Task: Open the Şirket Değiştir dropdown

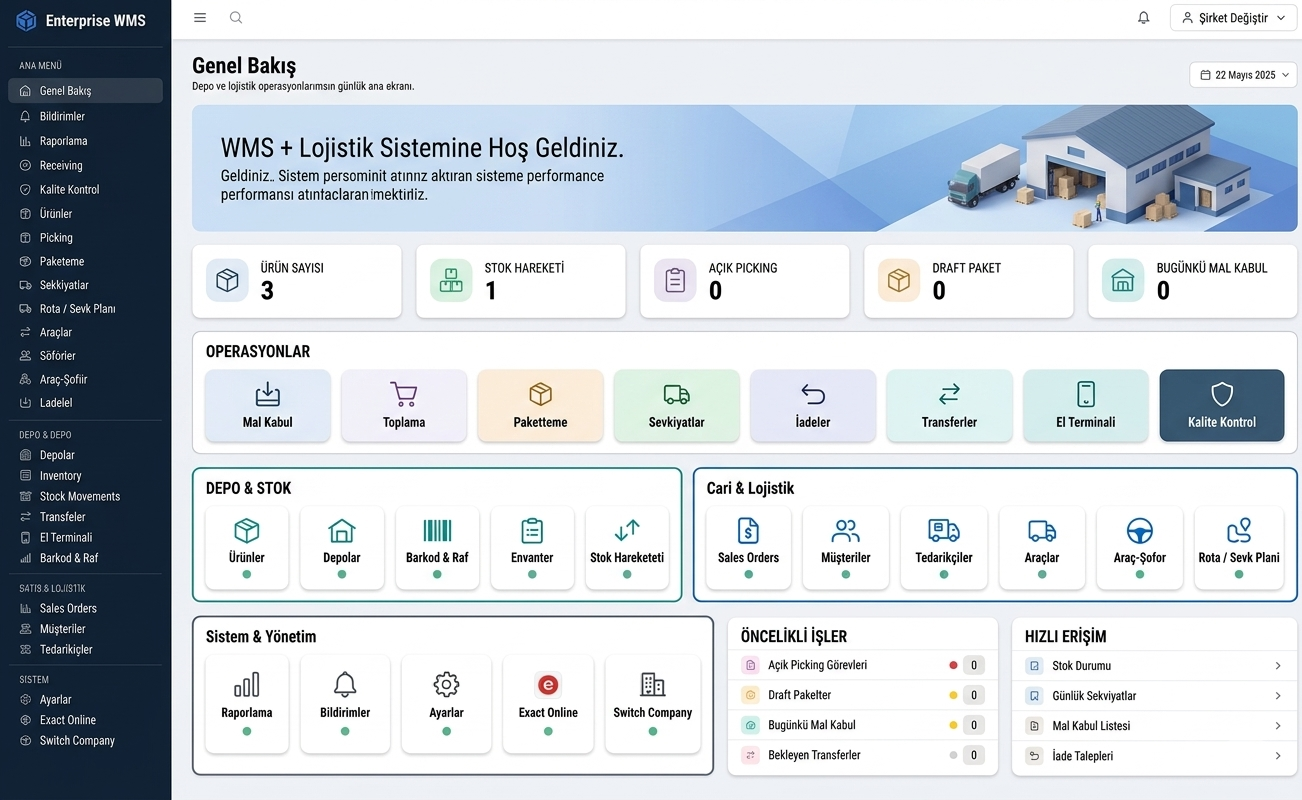Action: click(1234, 18)
